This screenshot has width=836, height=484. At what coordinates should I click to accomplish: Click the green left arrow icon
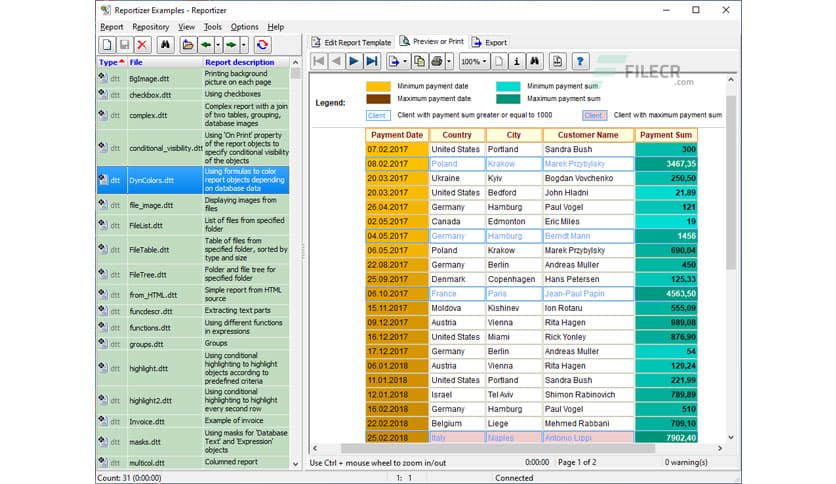point(206,45)
